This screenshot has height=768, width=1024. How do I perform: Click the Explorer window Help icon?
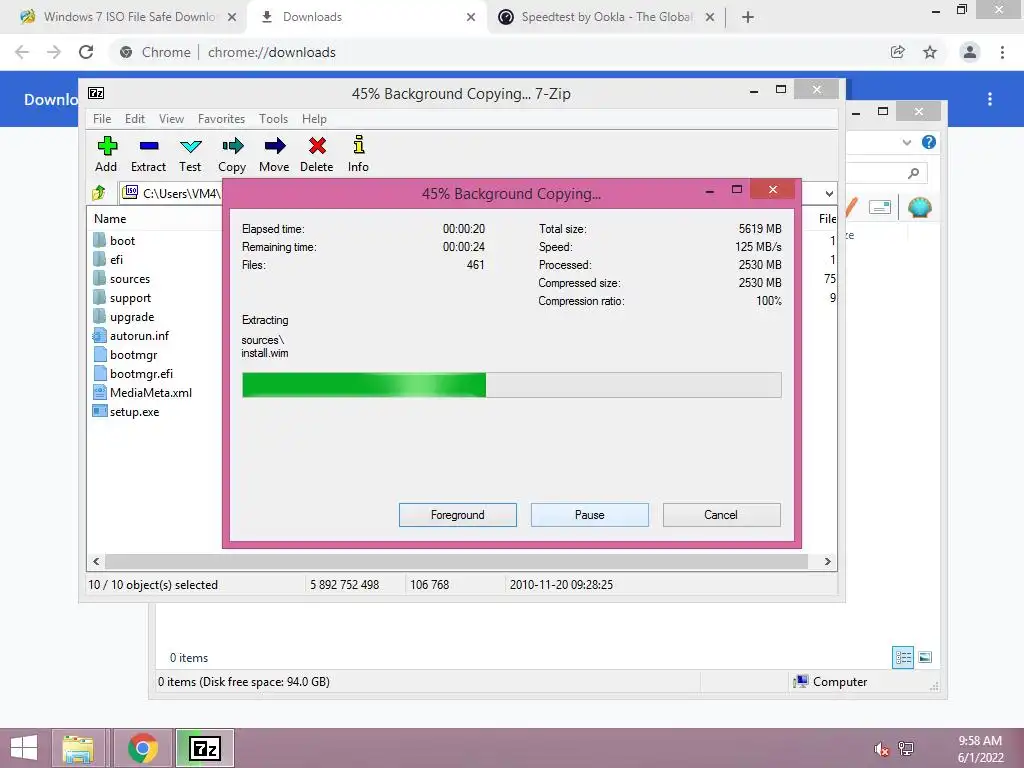click(929, 142)
